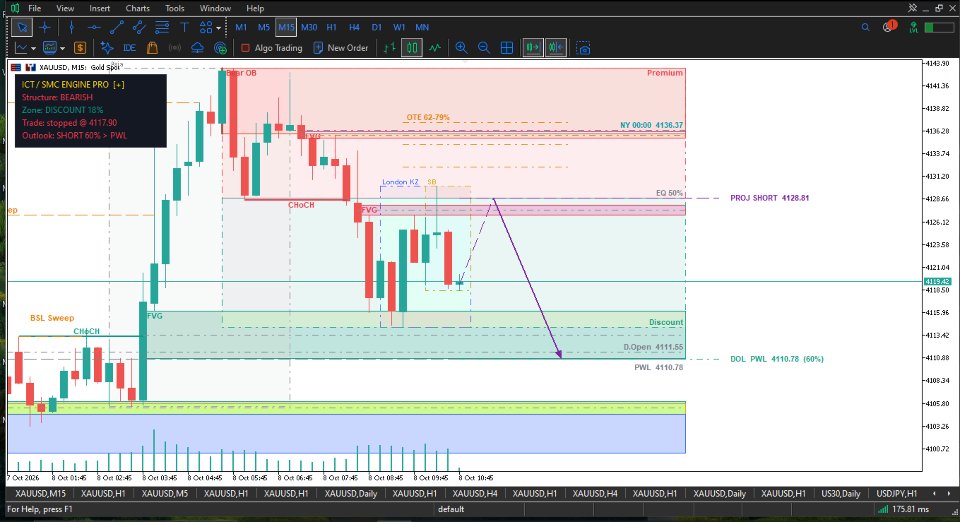Open the search magnifier at top right

coord(865,28)
